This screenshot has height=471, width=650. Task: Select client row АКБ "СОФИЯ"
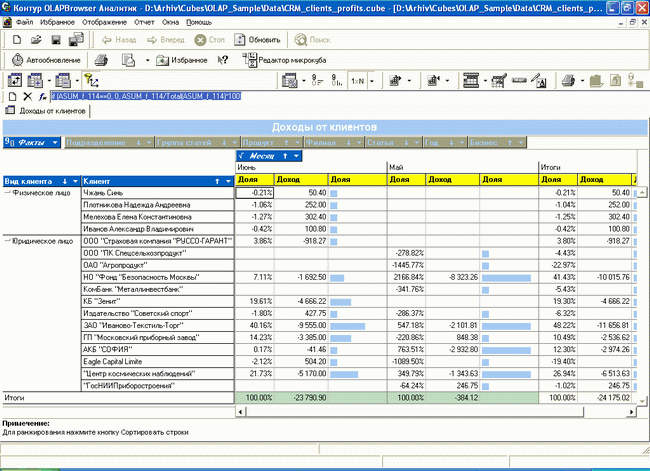[158, 350]
